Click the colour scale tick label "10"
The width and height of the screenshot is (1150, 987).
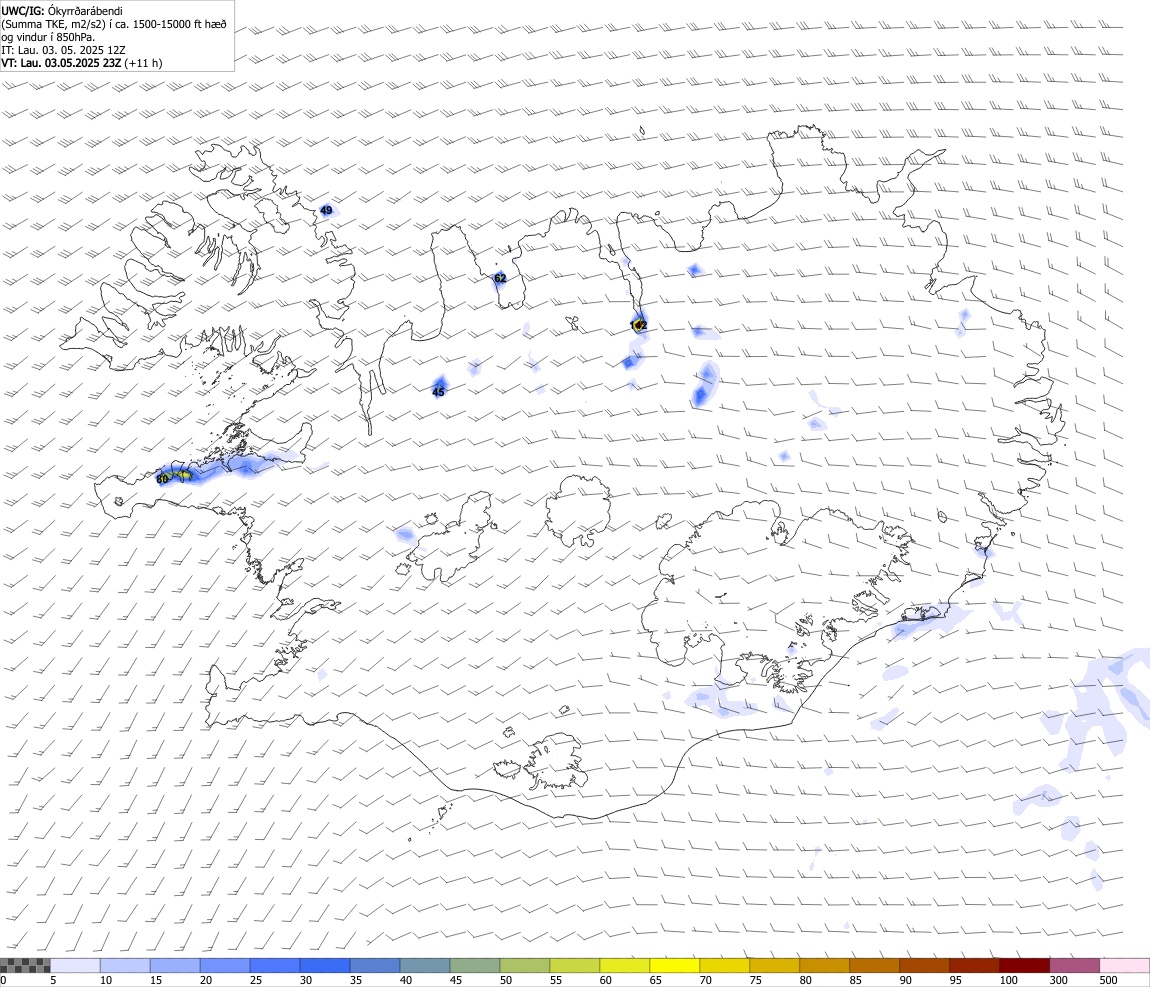click(x=106, y=980)
